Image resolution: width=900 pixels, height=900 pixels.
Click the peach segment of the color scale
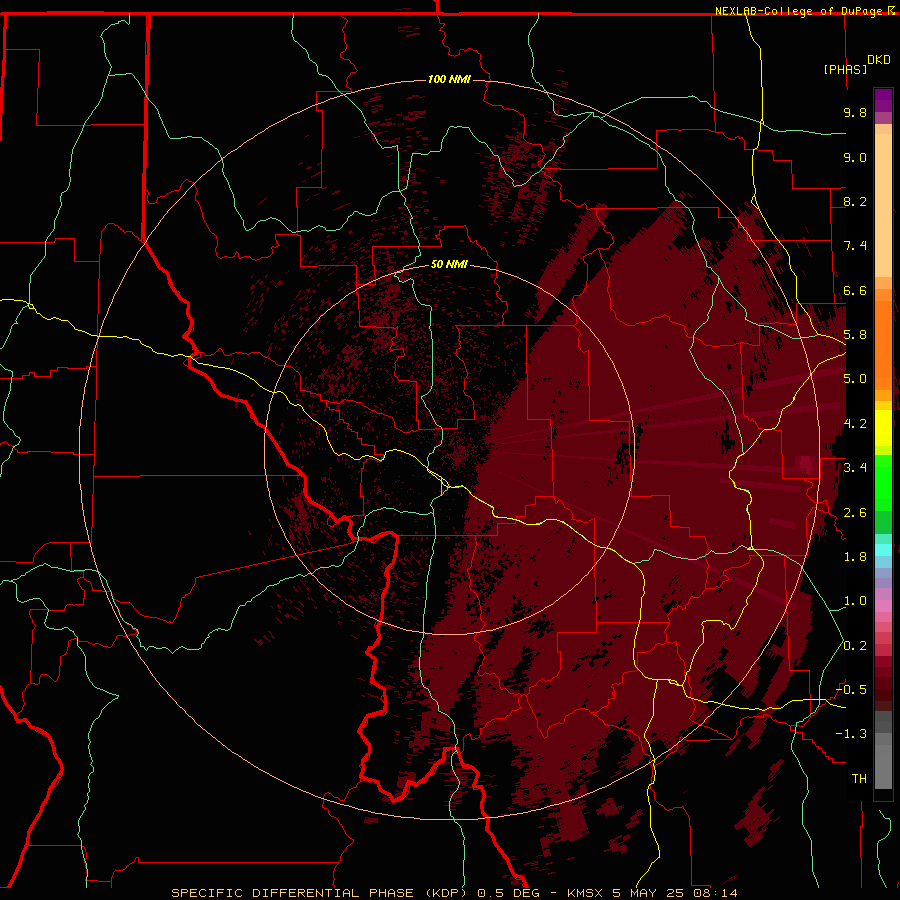pyautogui.click(x=883, y=205)
